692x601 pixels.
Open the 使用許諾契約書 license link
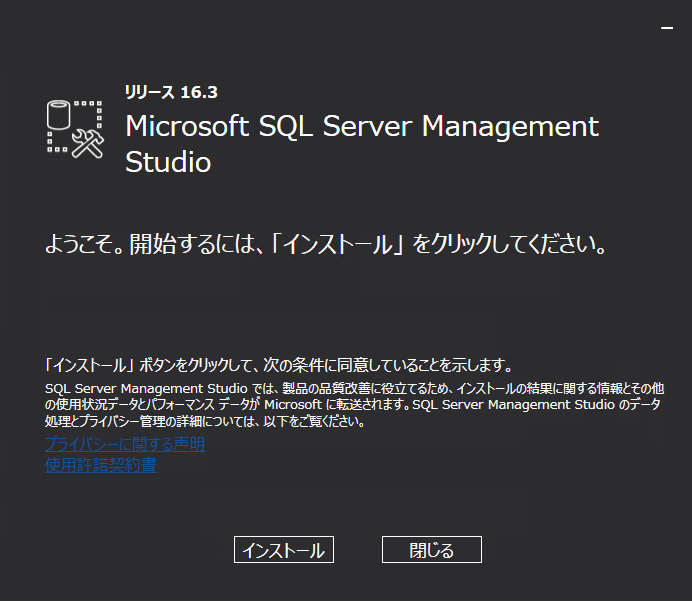[101, 465]
